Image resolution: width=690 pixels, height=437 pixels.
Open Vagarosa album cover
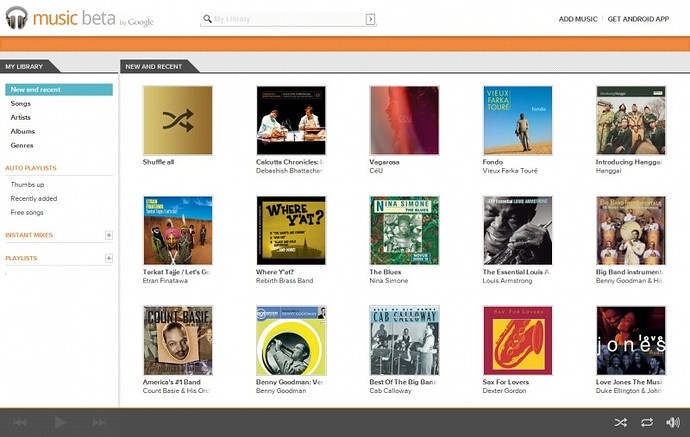click(404, 121)
